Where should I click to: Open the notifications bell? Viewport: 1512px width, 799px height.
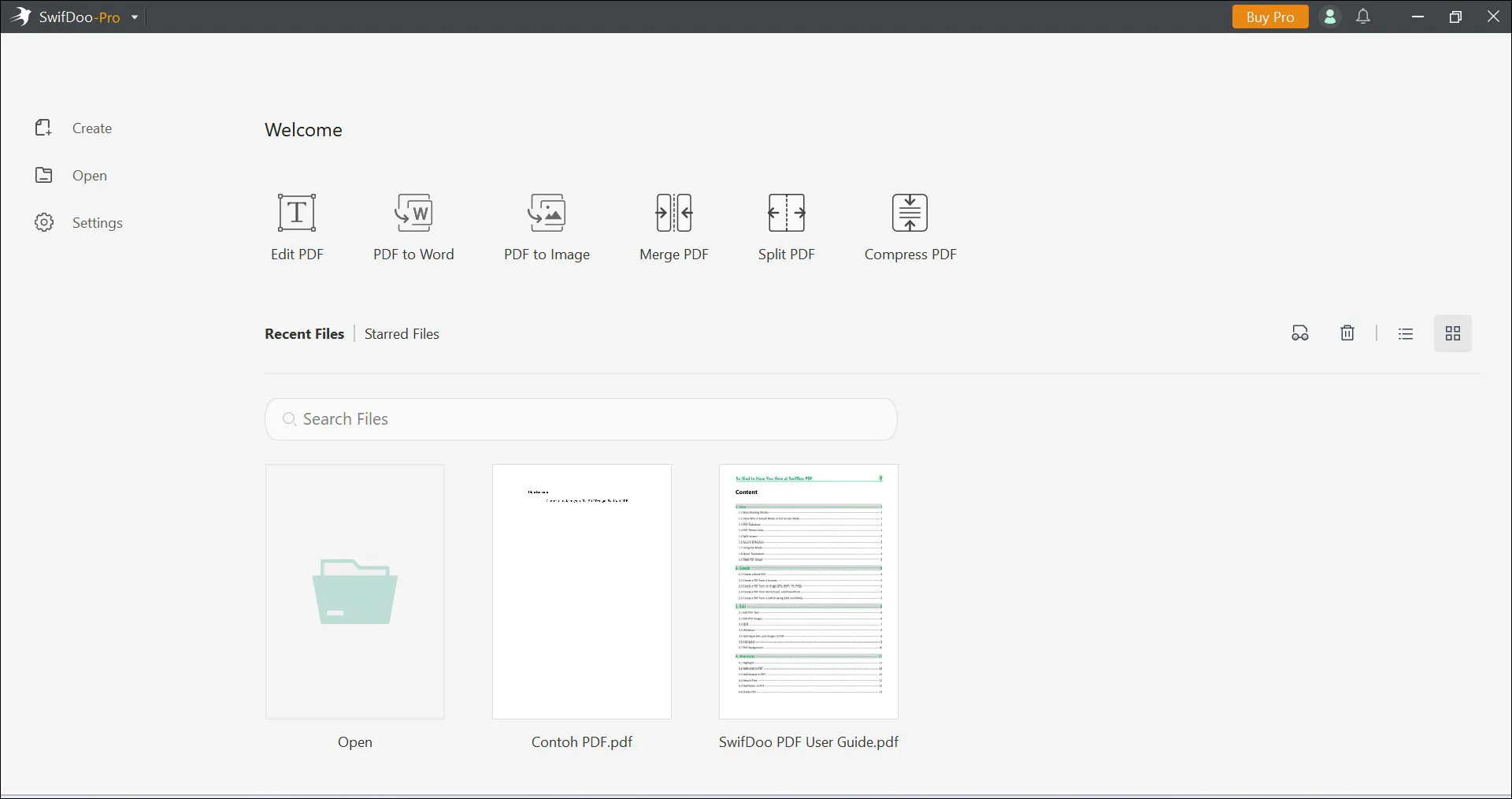[x=1363, y=17]
